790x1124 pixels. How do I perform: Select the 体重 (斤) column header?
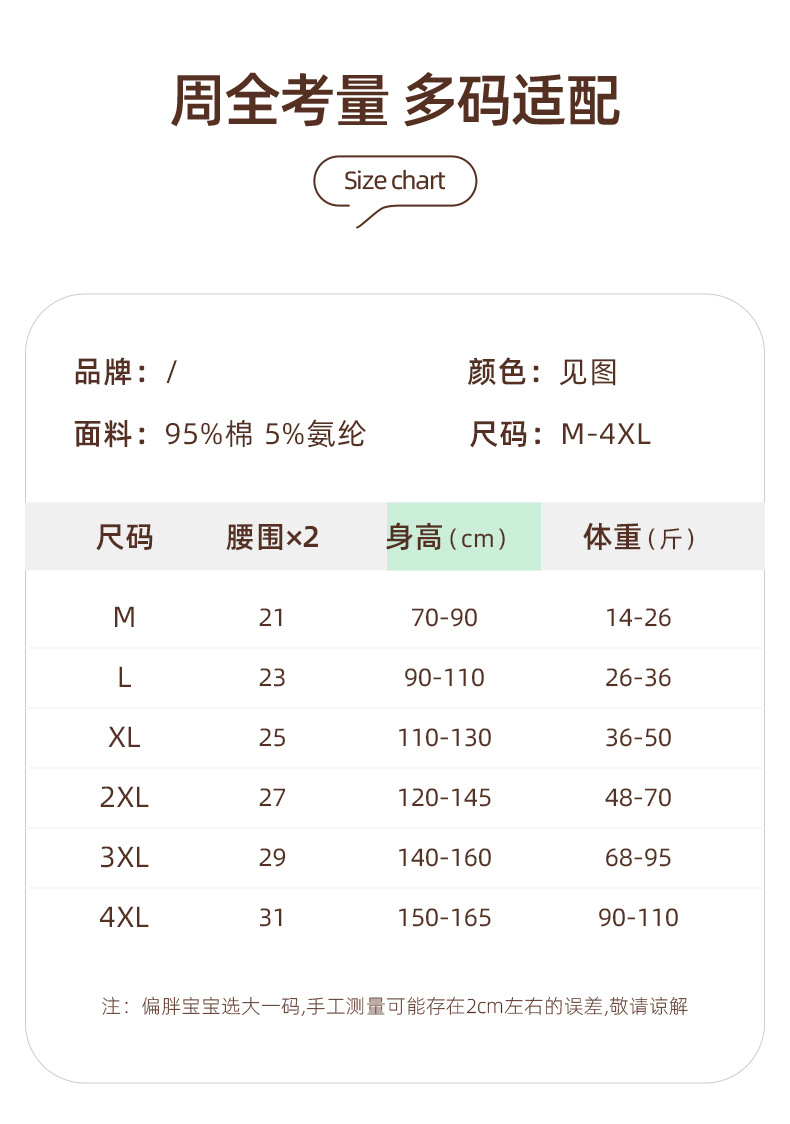639,538
